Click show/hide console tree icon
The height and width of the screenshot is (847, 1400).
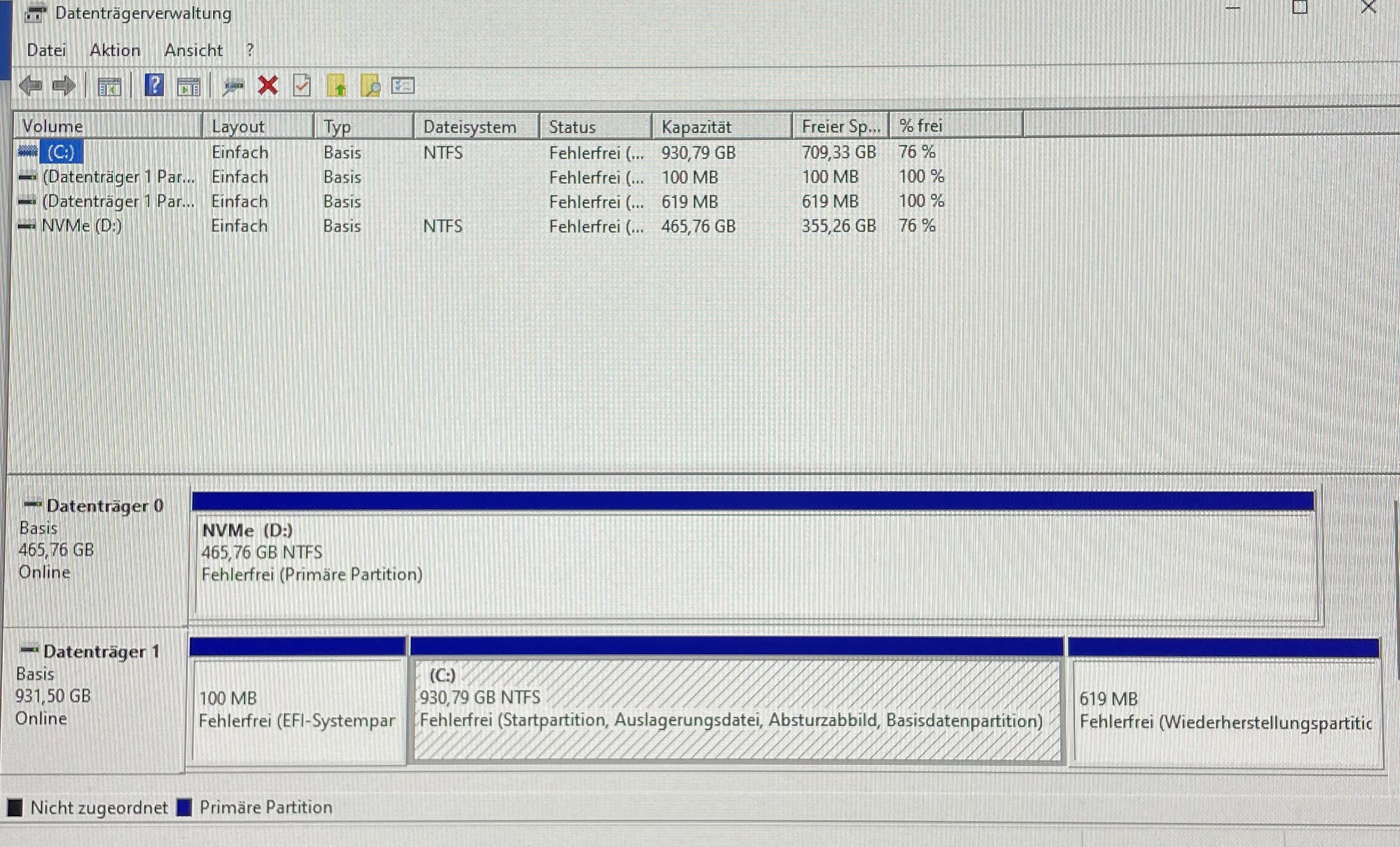(x=109, y=87)
